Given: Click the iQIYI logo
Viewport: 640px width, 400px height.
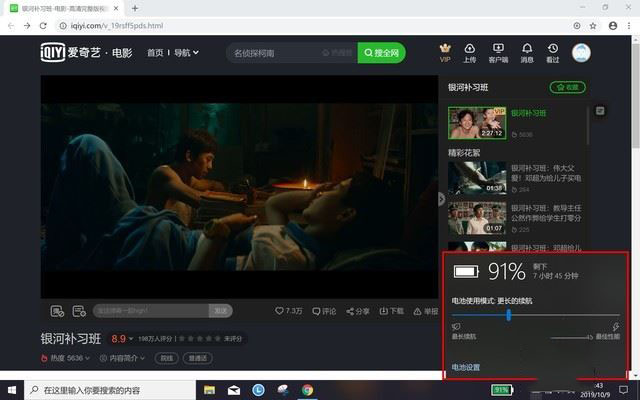Looking at the screenshot, I should pos(53,52).
